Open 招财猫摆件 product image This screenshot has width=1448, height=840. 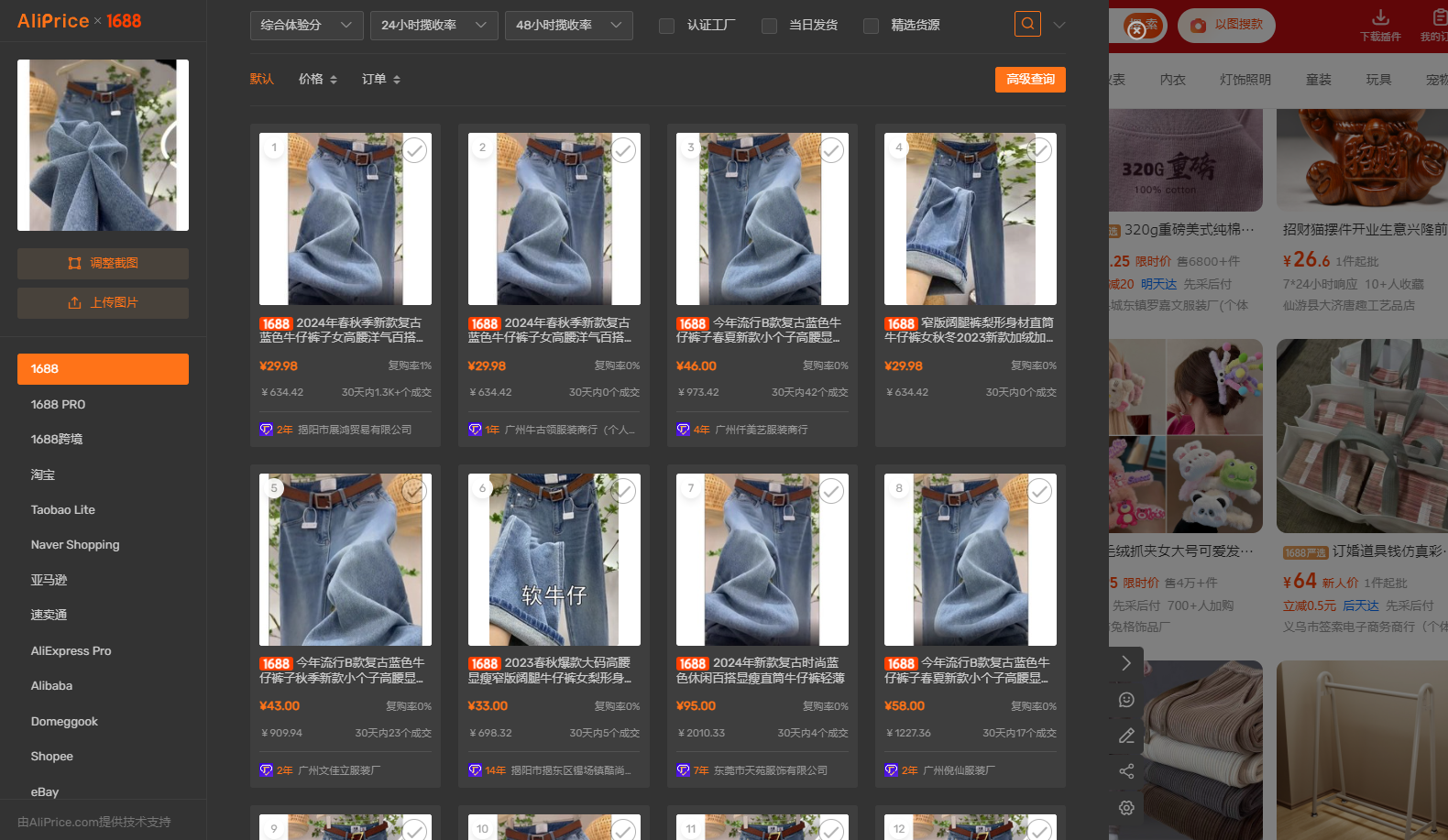click(x=1362, y=160)
